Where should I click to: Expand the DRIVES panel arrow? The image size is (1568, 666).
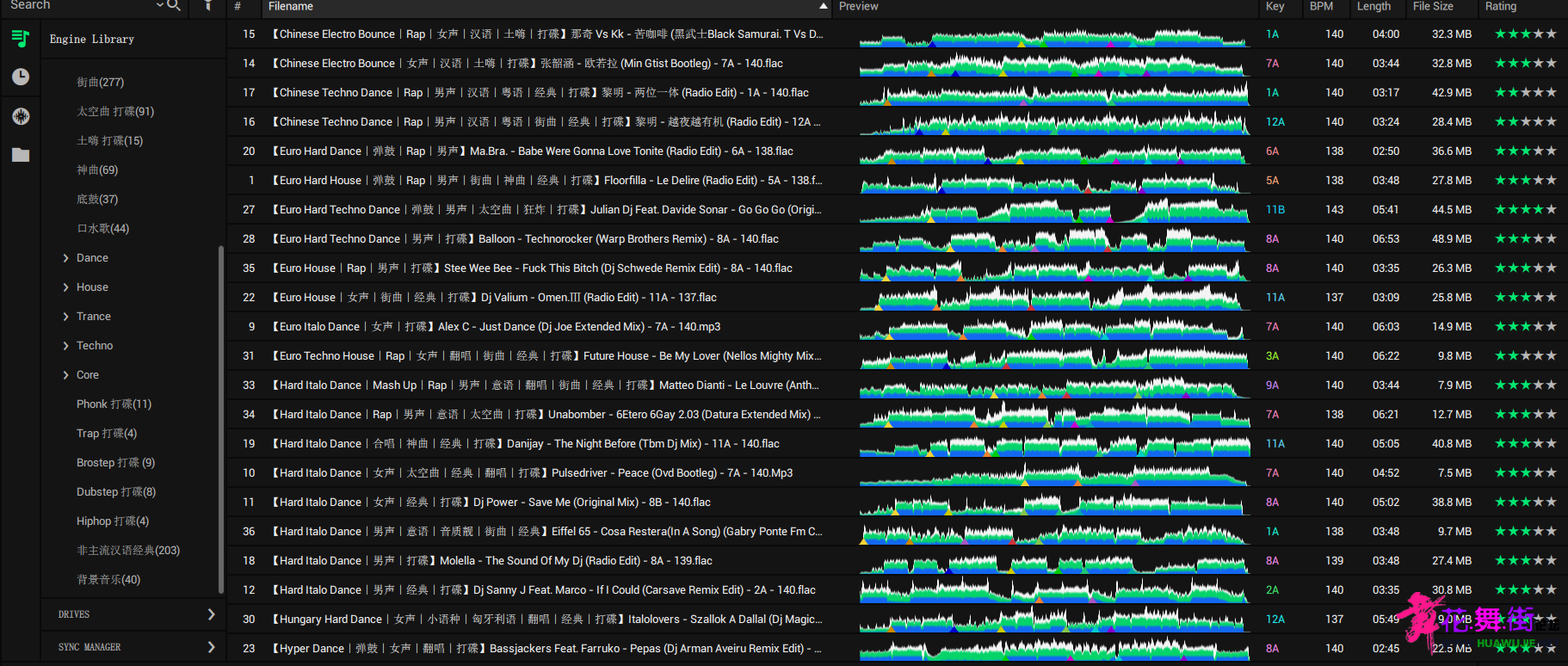point(211,614)
